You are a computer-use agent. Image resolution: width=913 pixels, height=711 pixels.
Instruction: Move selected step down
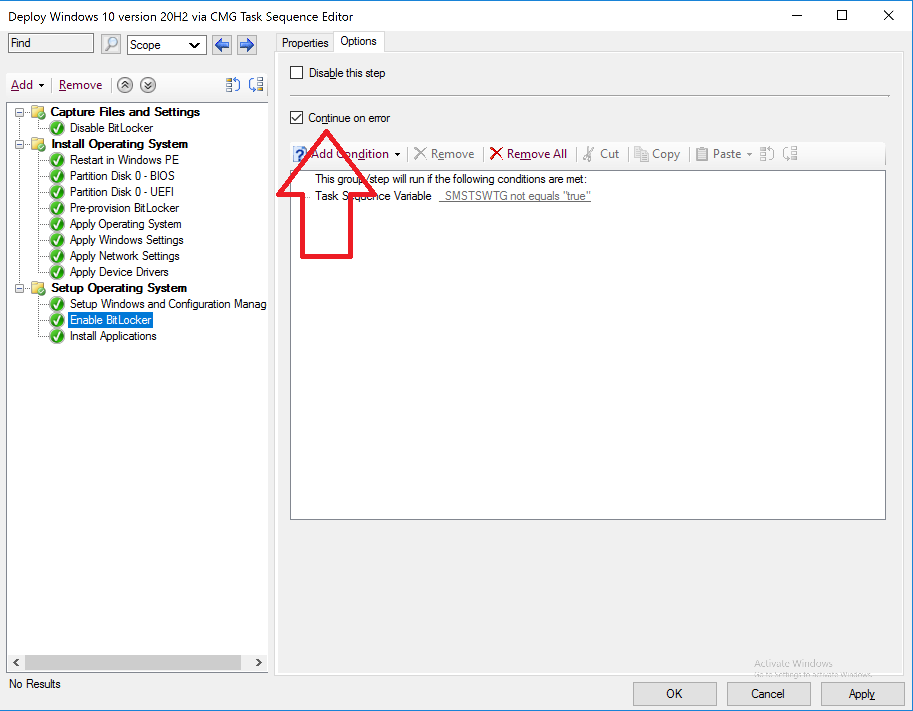pyautogui.click(x=148, y=85)
